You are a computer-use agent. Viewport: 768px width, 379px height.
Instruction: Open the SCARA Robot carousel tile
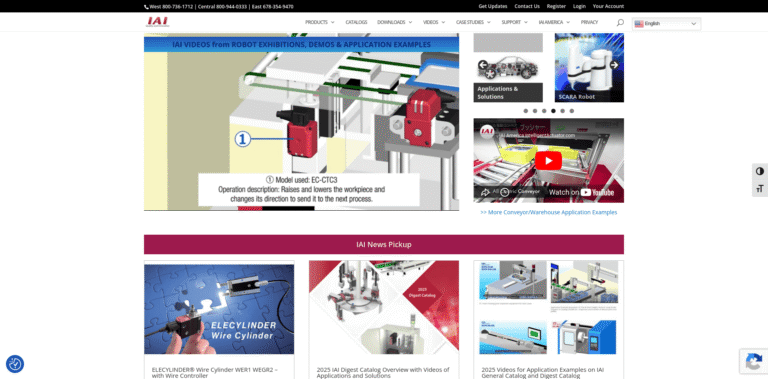[589, 68]
